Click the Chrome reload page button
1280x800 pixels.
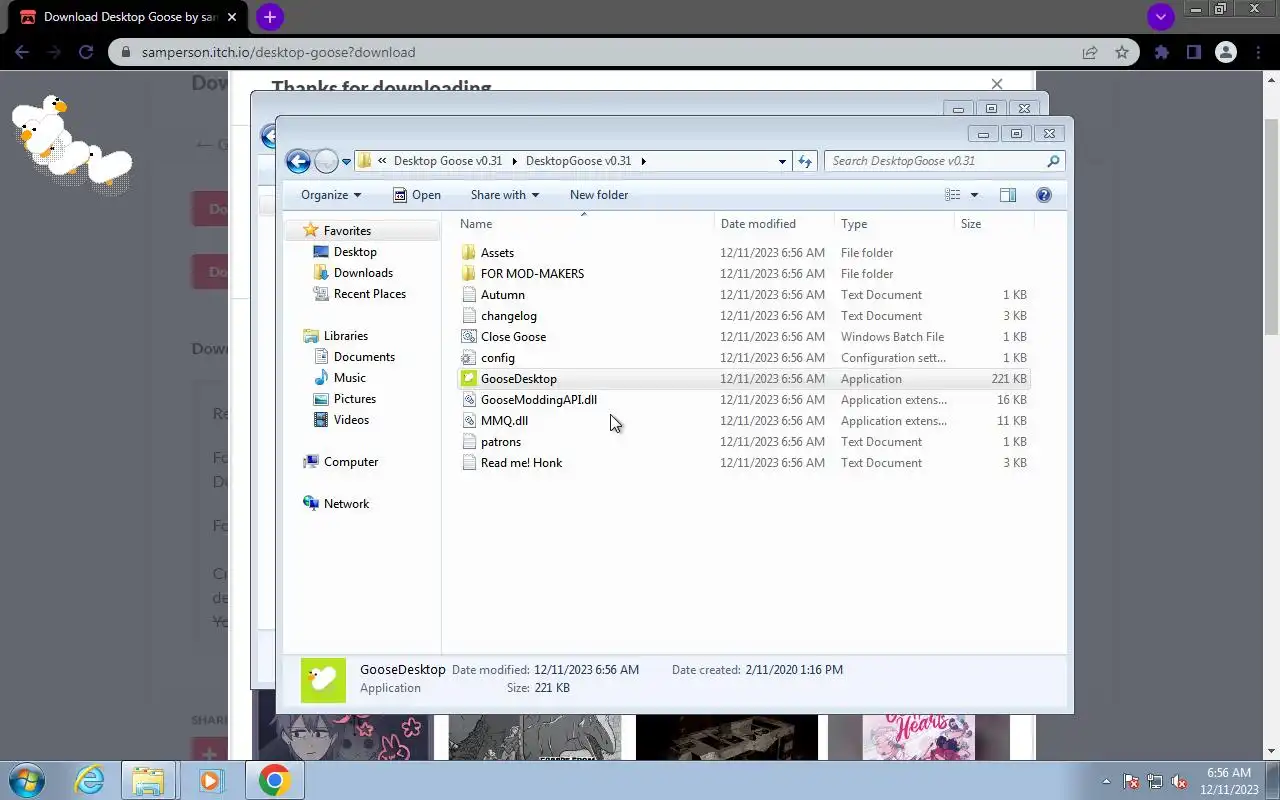tap(86, 52)
